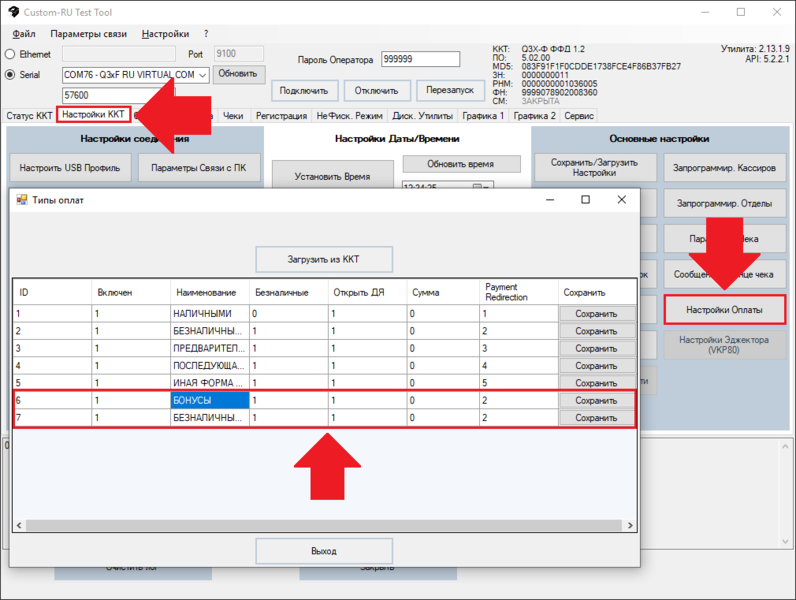This screenshot has height=600, width=796.
Task: Open Настройки Оплаты settings
Action: click(724, 310)
